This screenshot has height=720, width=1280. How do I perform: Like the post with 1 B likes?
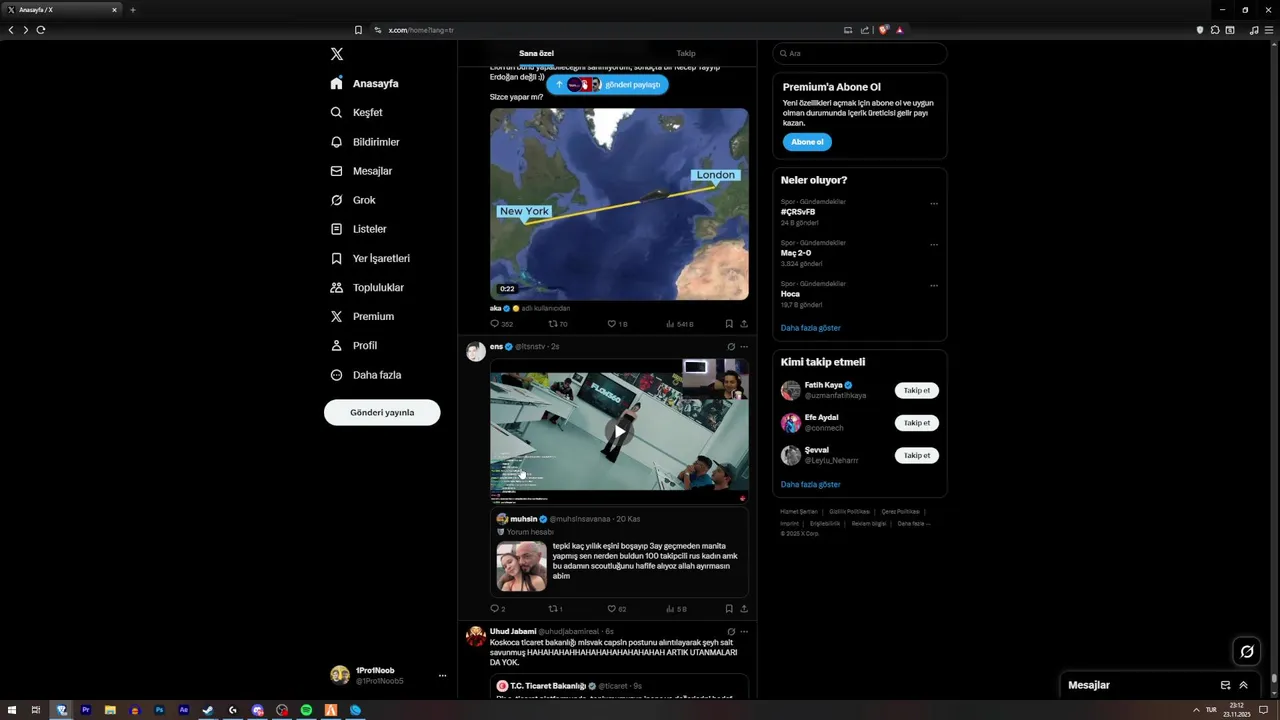(x=617, y=324)
